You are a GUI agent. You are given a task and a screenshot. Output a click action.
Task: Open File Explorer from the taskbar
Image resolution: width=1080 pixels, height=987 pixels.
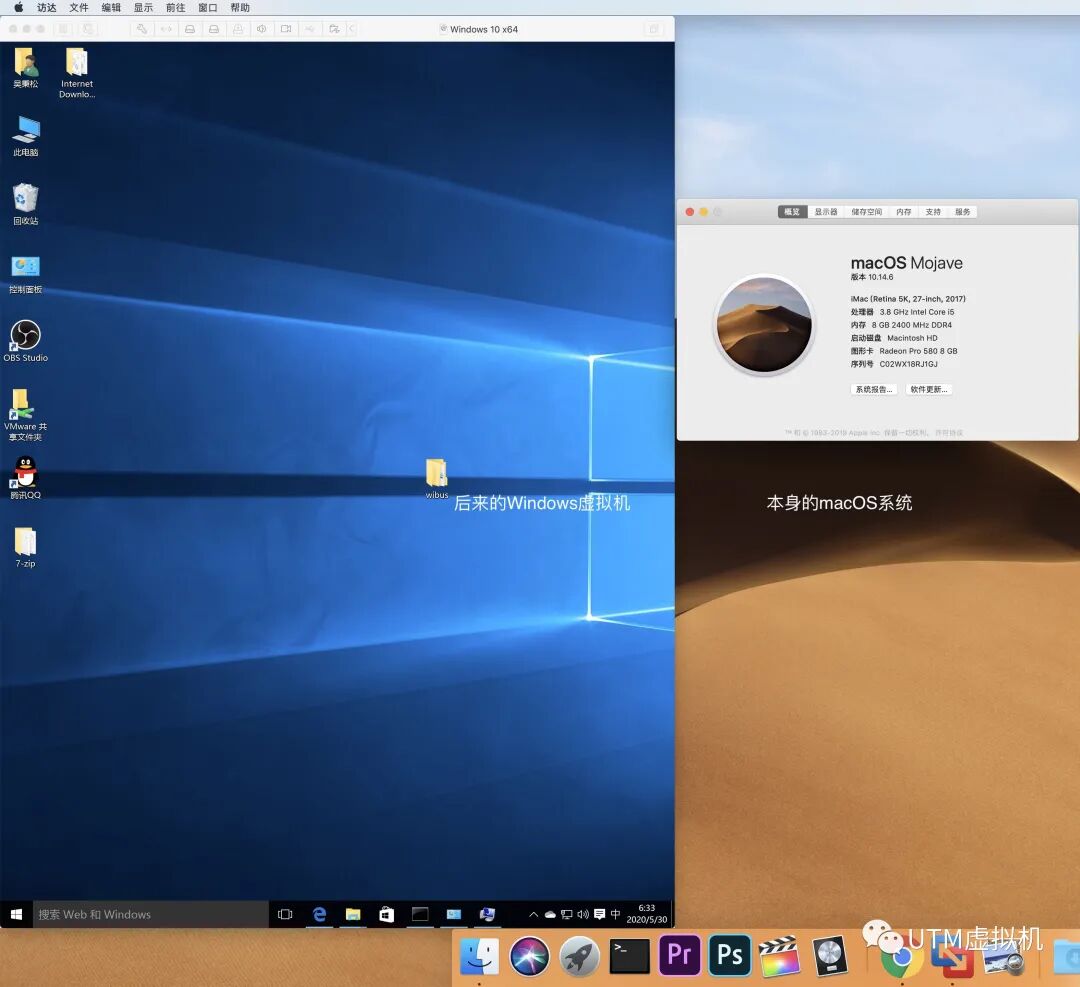tap(353, 914)
